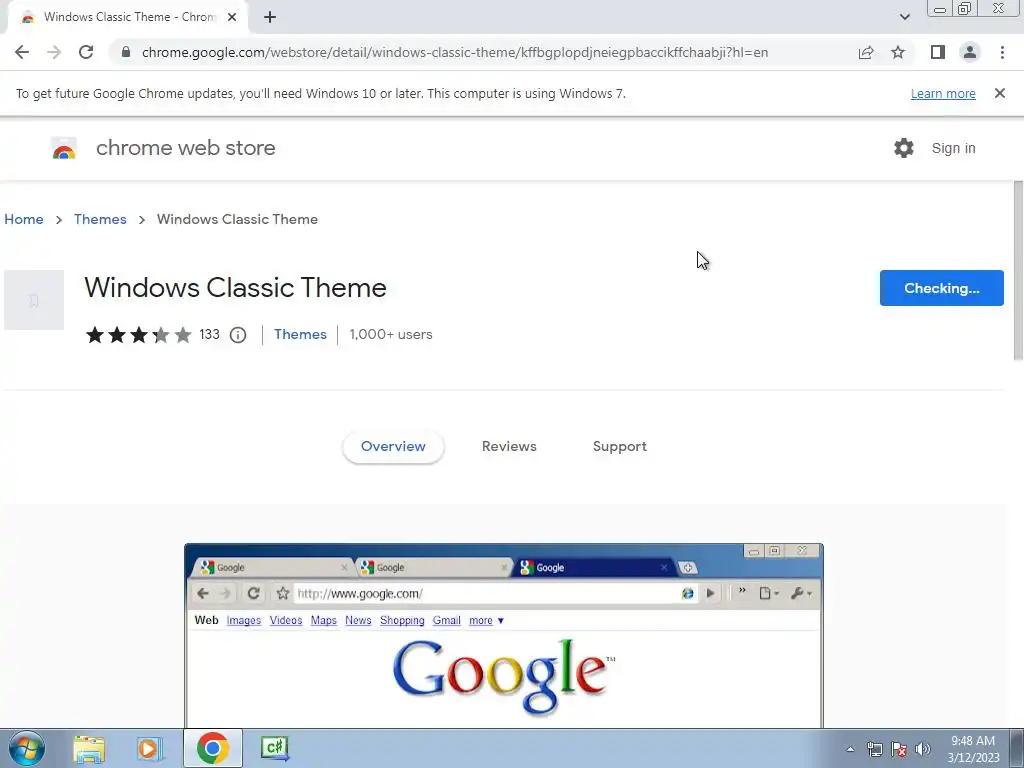Image resolution: width=1024 pixels, height=768 pixels.
Task: Open the Learn more link
Action: pyautogui.click(x=943, y=93)
